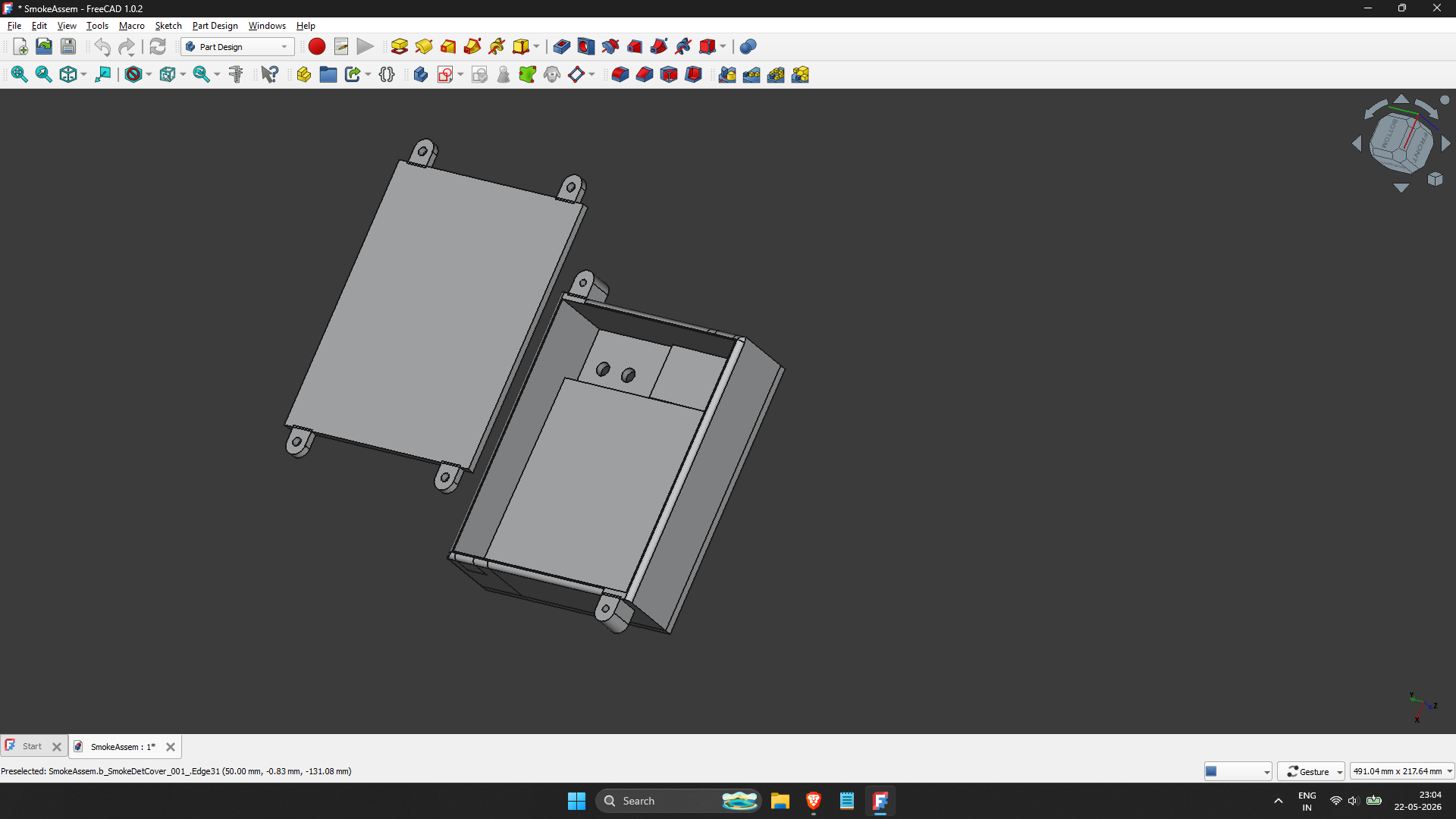Fit all content to the view
This screenshot has height=819, width=1456.
click(20, 74)
